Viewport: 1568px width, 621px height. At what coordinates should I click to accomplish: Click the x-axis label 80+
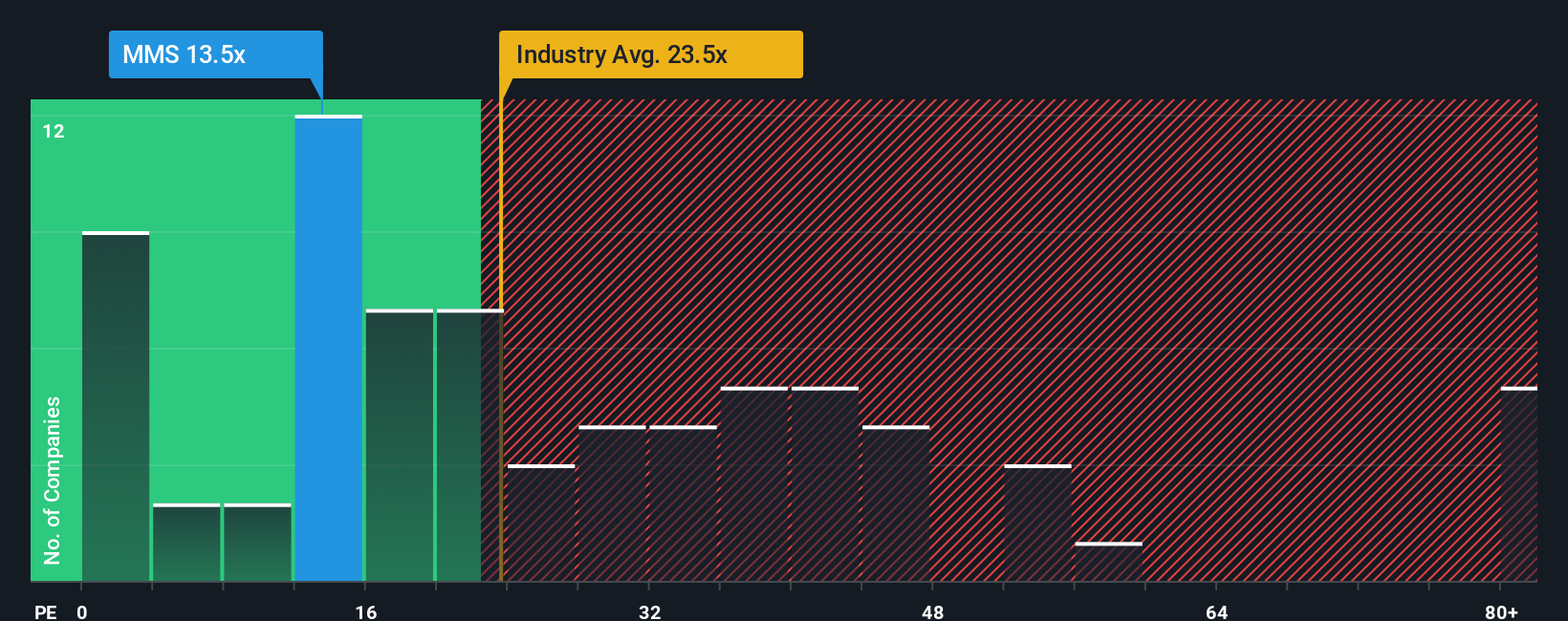coord(1501,611)
